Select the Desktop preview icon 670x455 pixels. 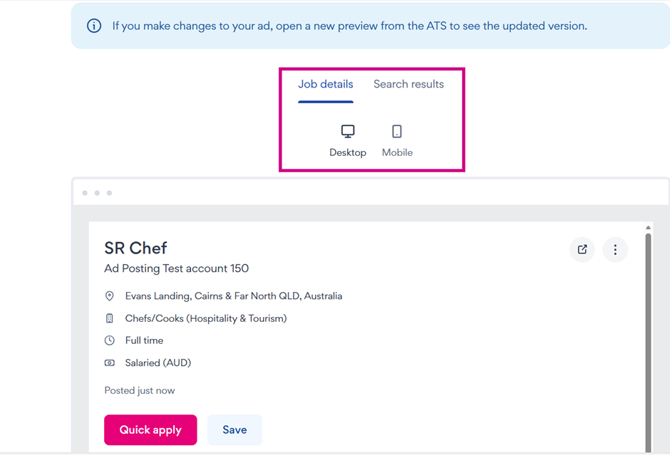[348, 132]
